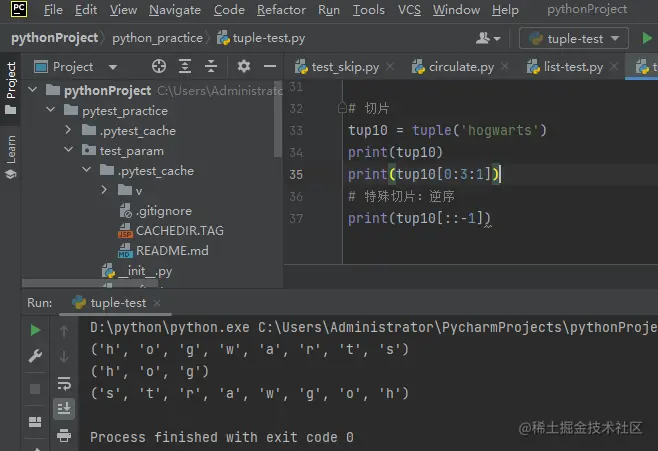The height and width of the screenshot is (451, 658).
Task: Open the tuple-test run configuration dropdown
Action: pyautogui.click(x=574, y=39)
